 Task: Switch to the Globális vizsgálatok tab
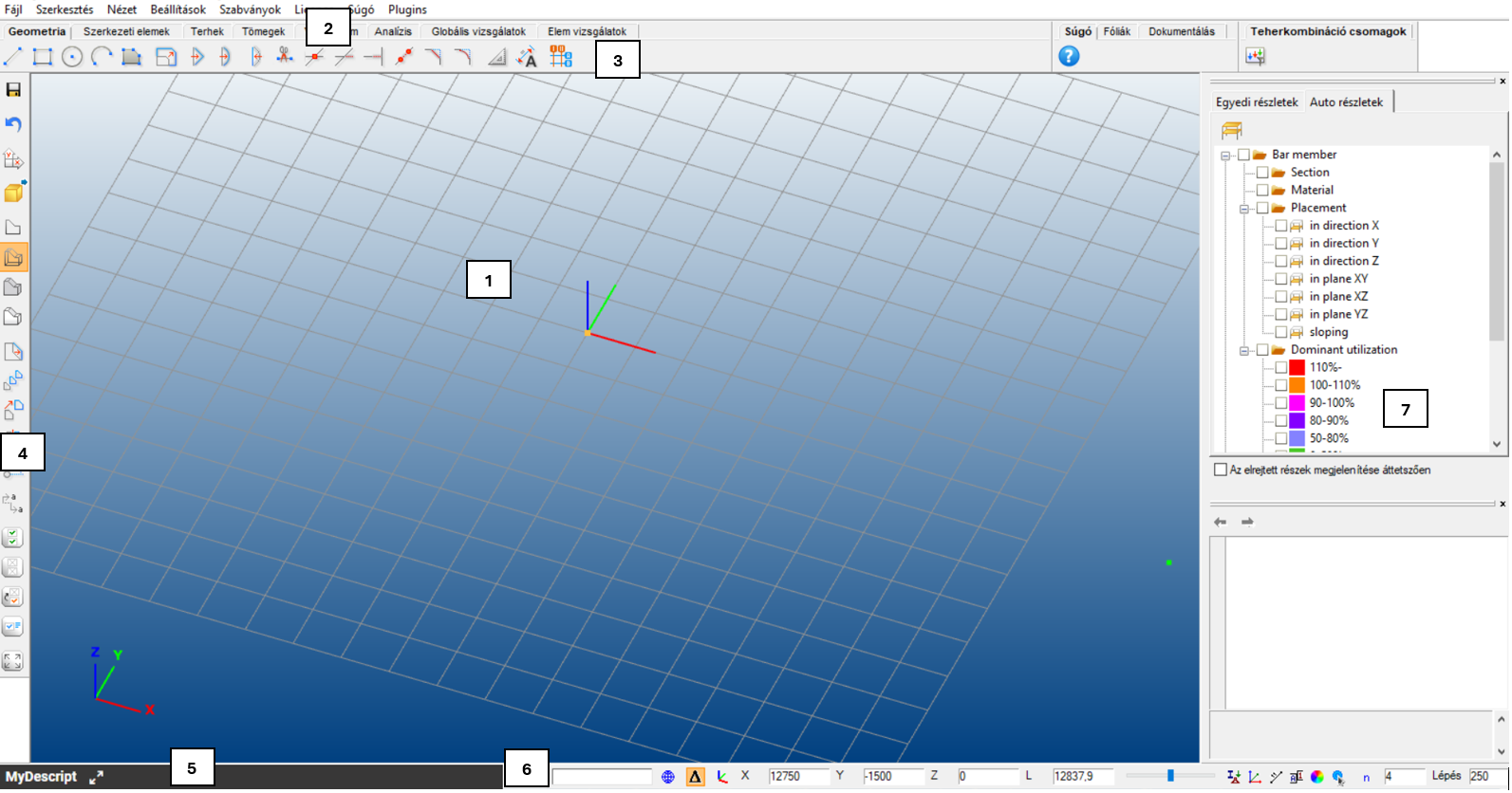[478, 31]
